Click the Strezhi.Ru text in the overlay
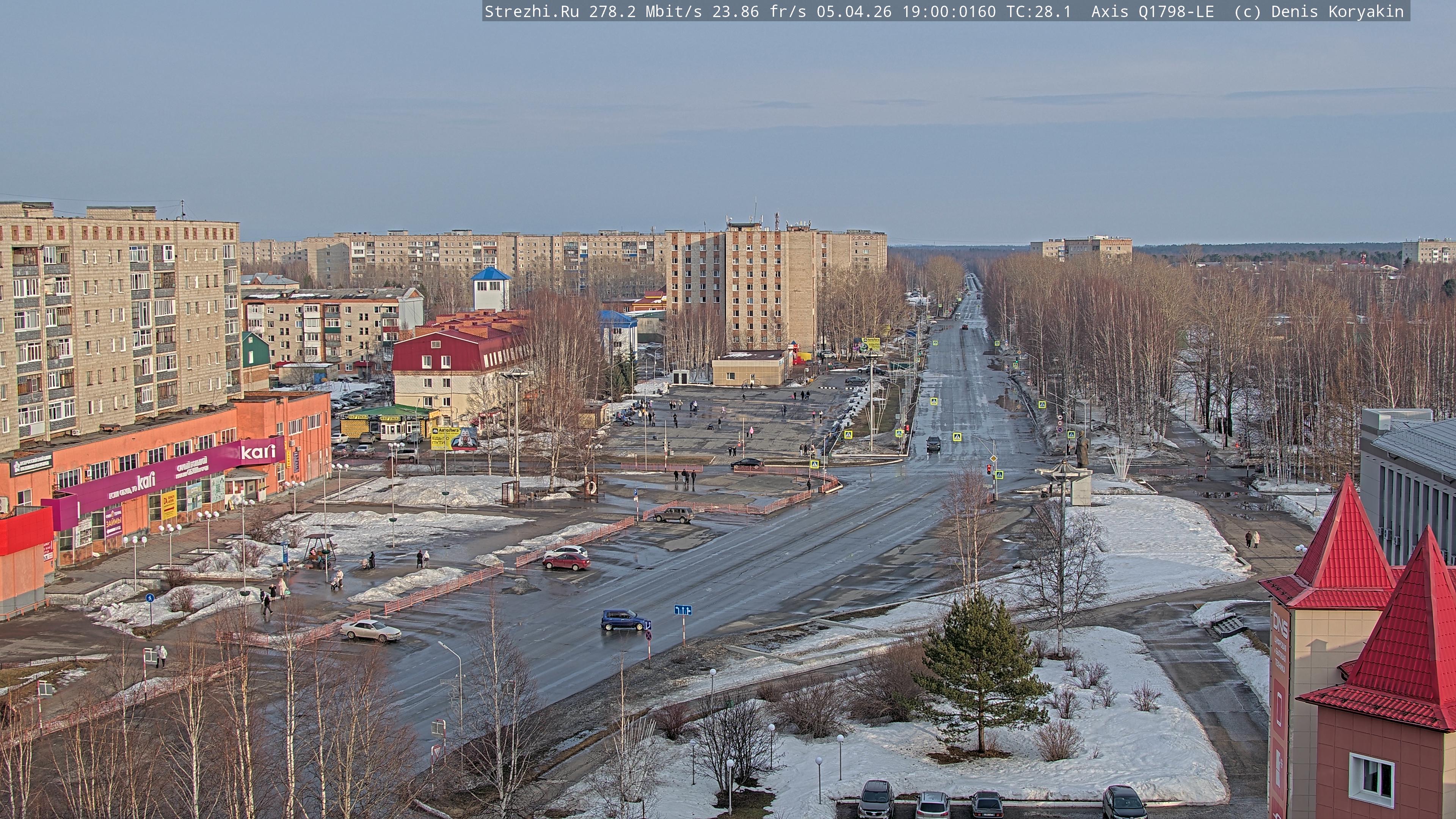Screen dimensions: 1456x819 [531, 12]
